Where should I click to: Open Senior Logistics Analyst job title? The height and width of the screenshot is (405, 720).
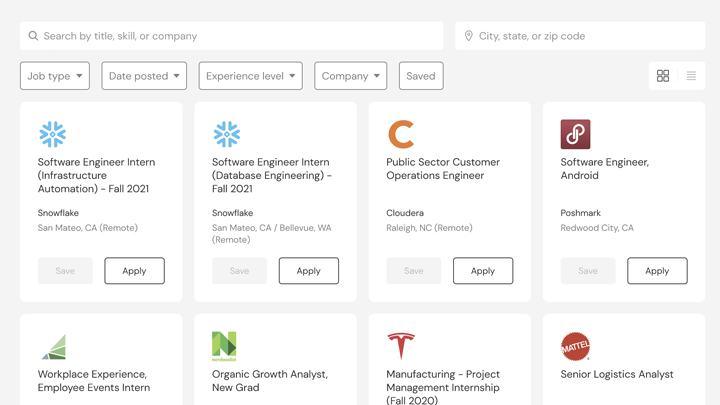click(617, 374)
